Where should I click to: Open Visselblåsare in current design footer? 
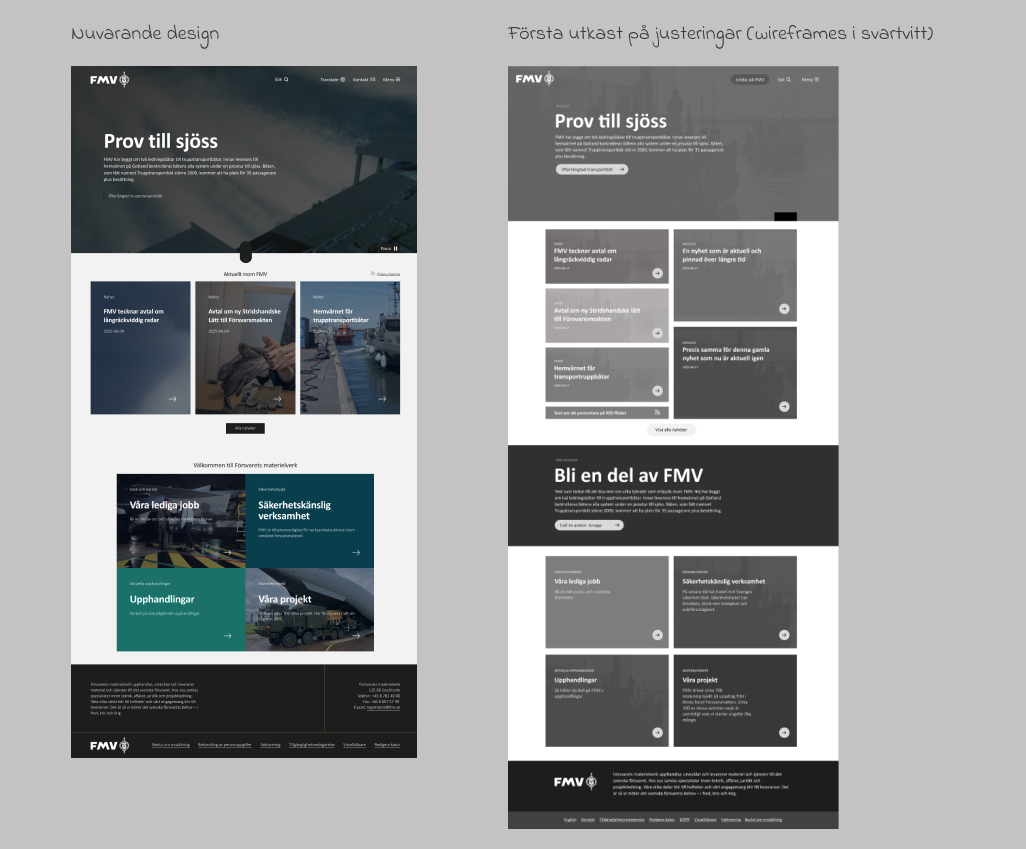(355, 745)
